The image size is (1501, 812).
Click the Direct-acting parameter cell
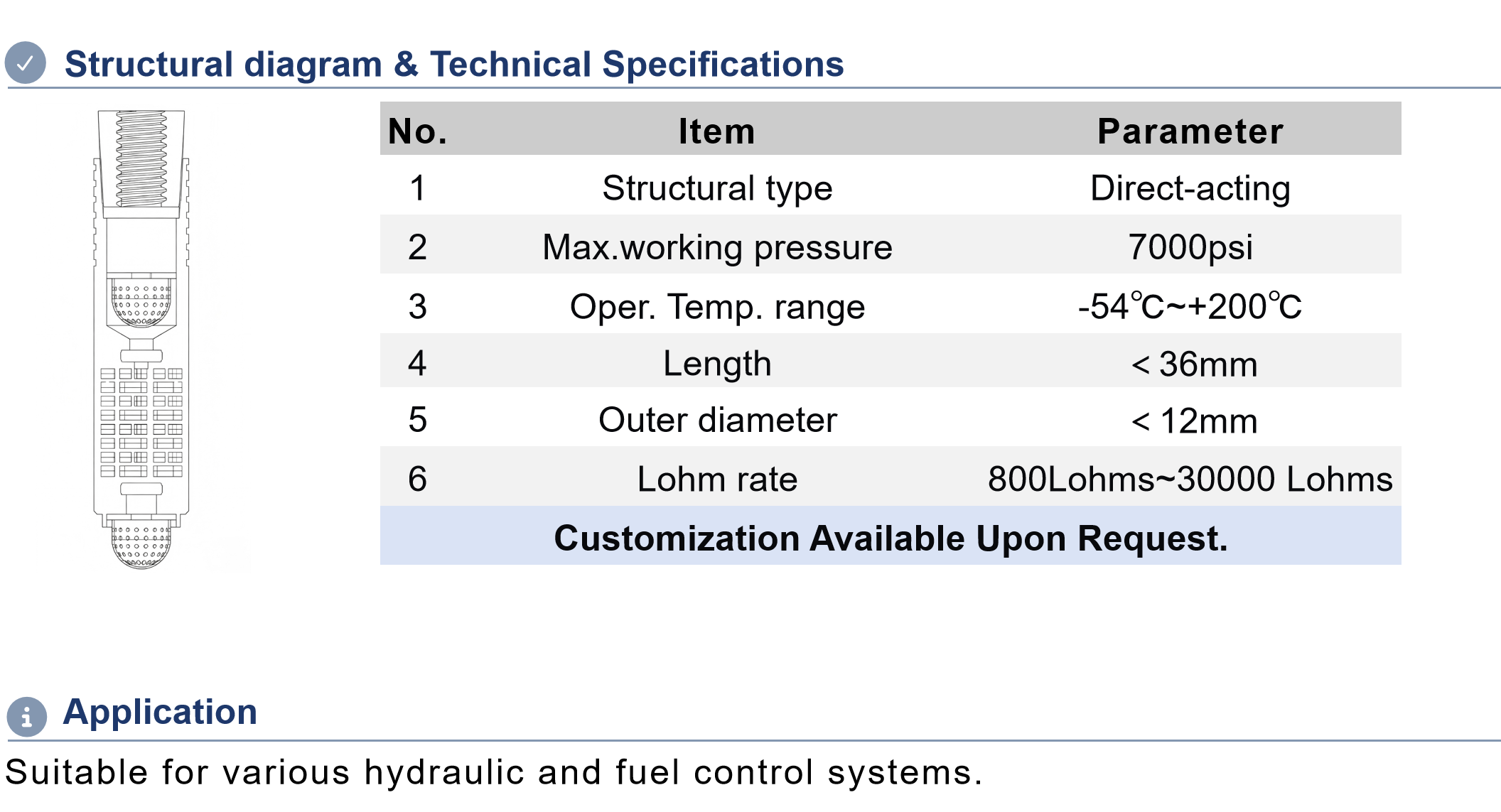coord(1190,188)
